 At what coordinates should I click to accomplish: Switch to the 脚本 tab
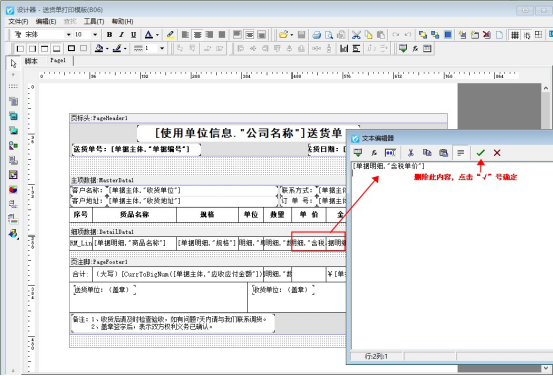(x=31, y=61)
